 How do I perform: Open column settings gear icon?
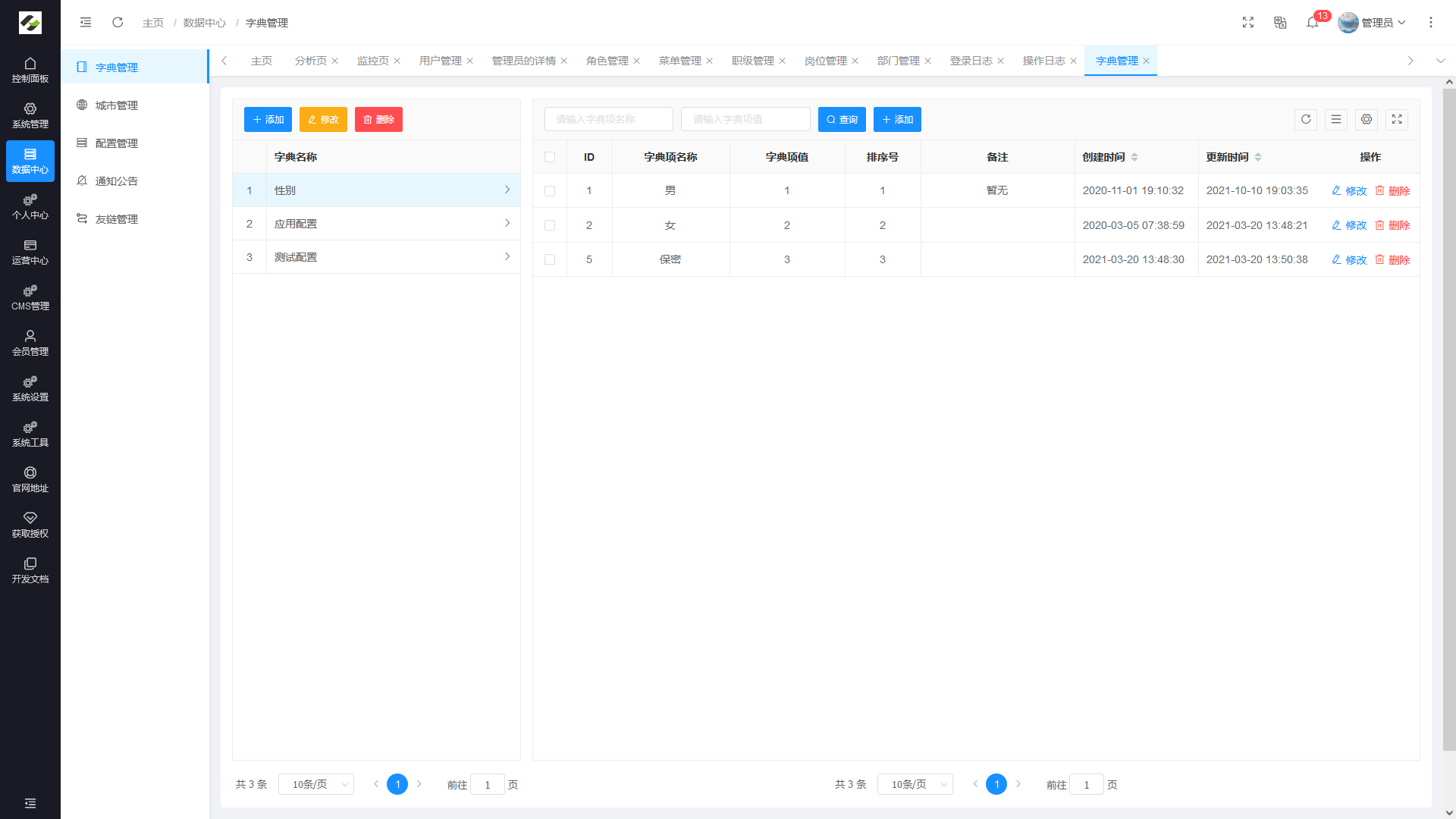click(x=1367, y=120)
